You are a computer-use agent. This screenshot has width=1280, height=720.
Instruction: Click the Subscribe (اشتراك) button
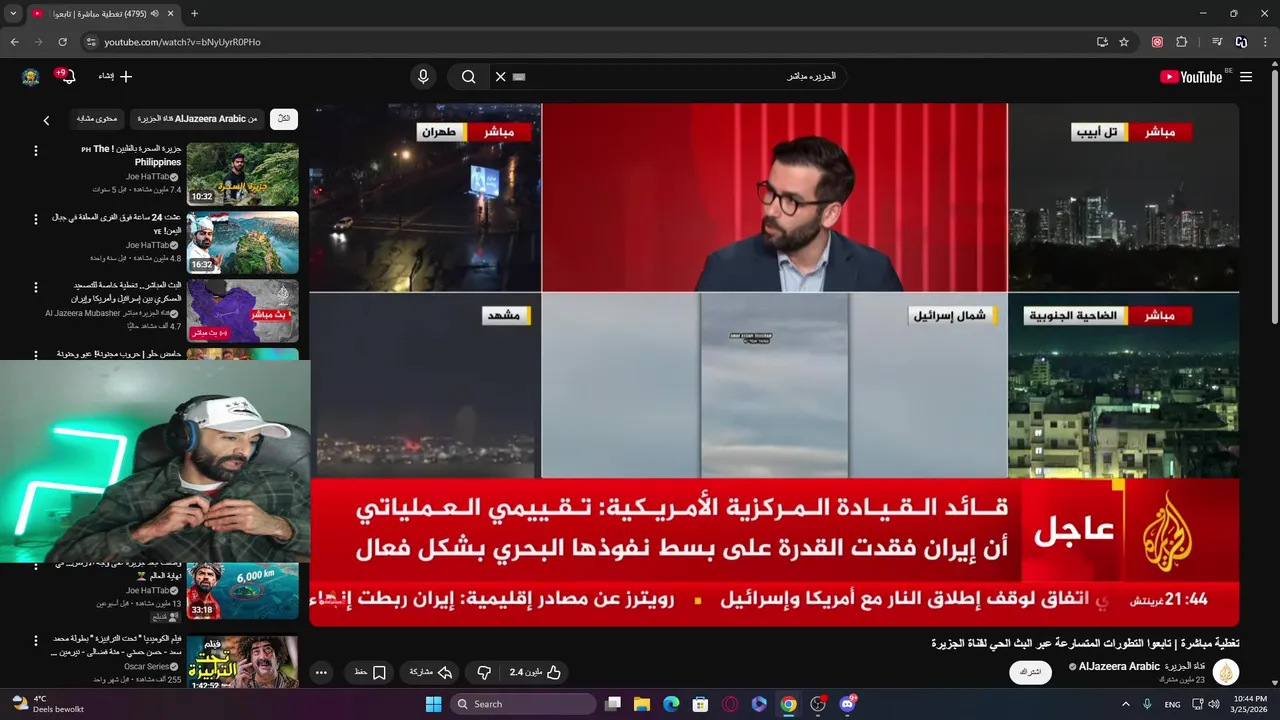(x=1030, y=672)
